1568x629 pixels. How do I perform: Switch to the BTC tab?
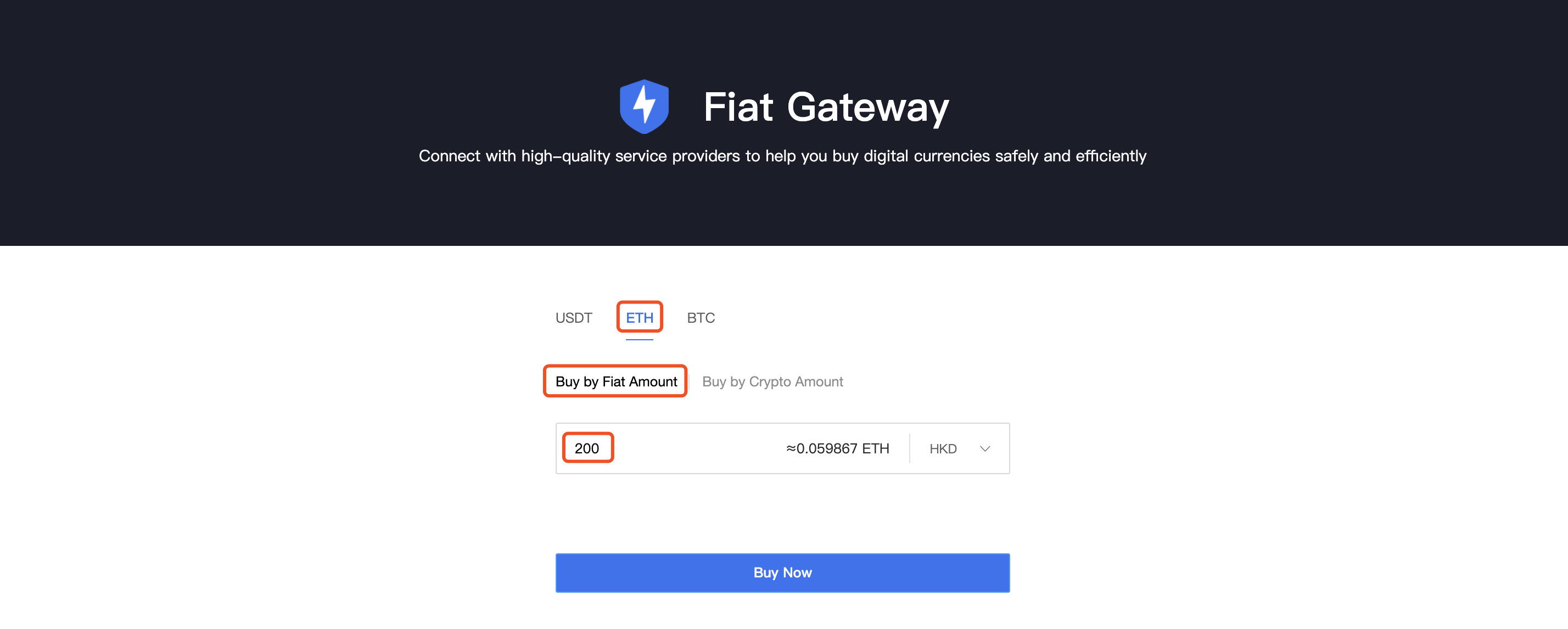tap(701, 318)
